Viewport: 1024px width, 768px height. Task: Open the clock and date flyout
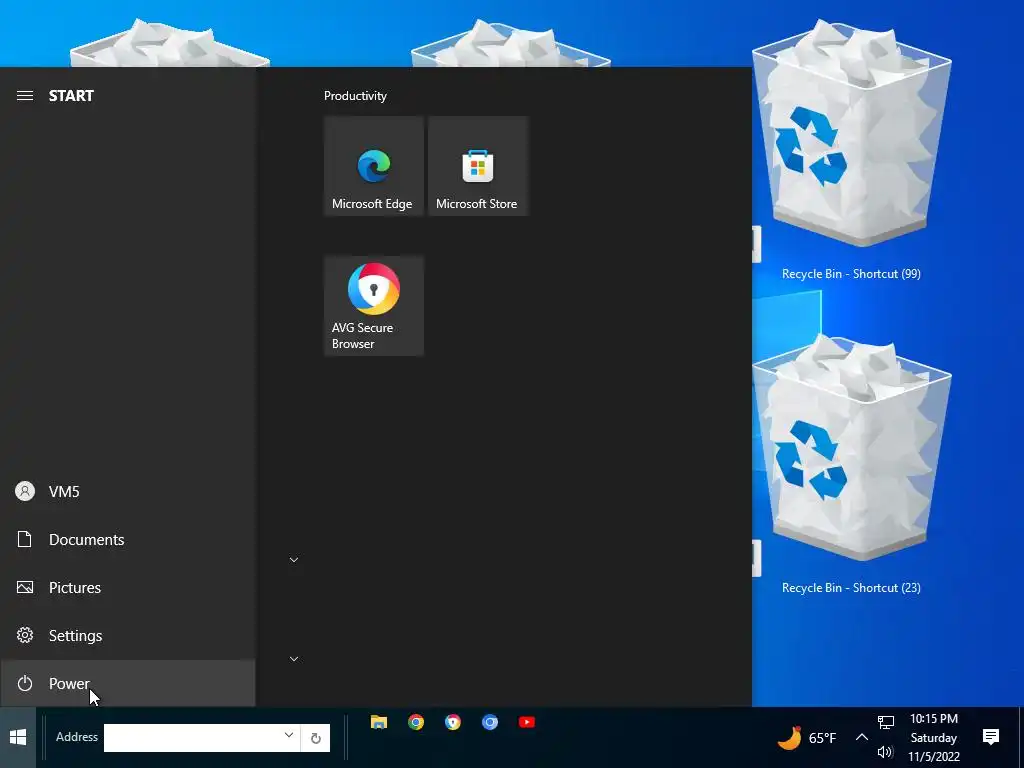point(934,738)
